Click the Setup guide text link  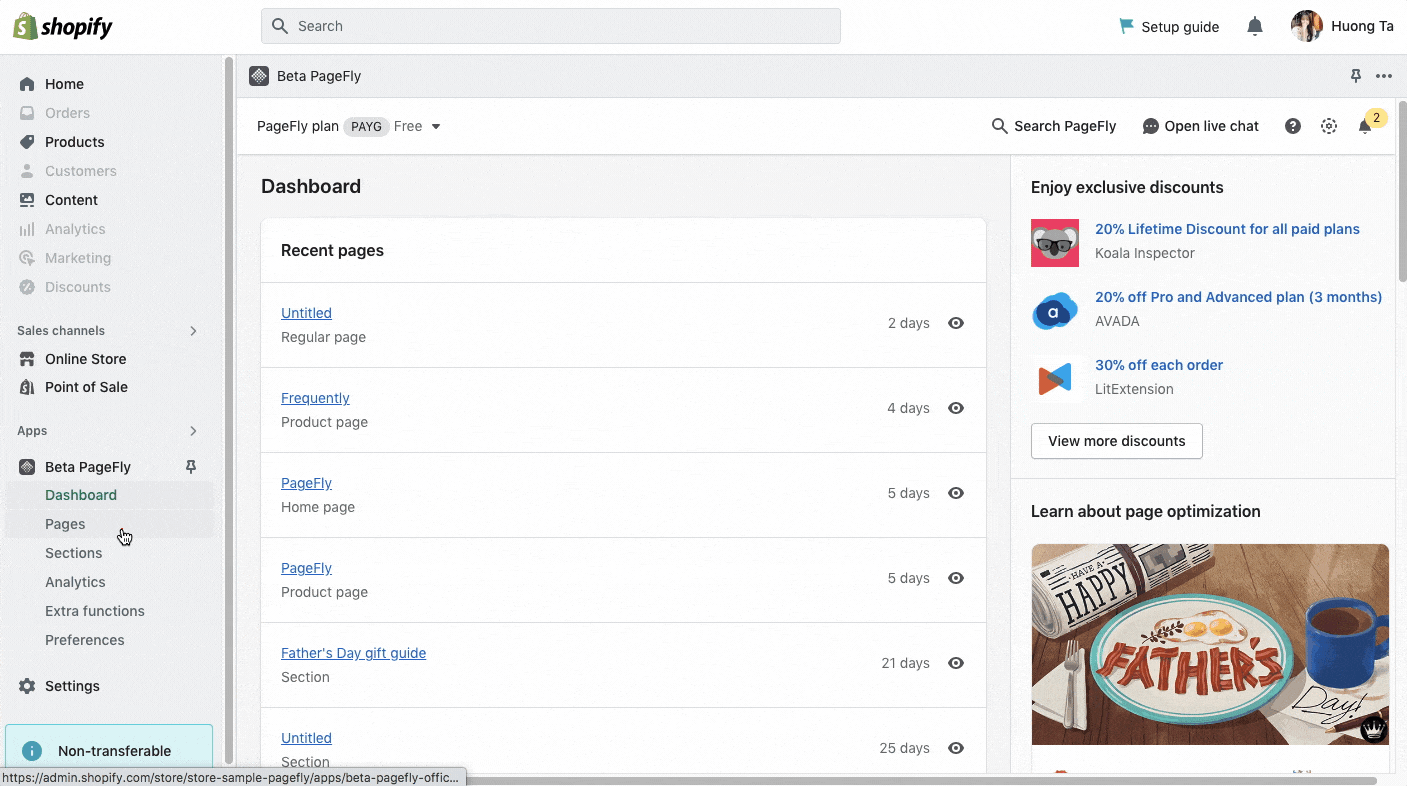coord(1180,27)
